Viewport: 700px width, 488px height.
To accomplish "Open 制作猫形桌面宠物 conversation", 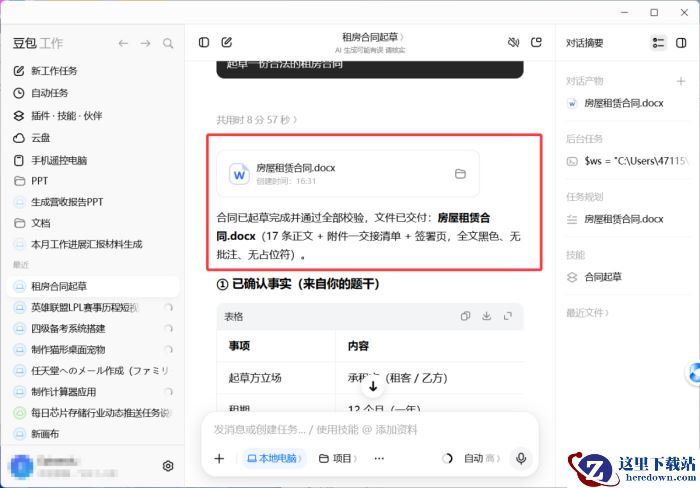I will click(x=93, y=350).
